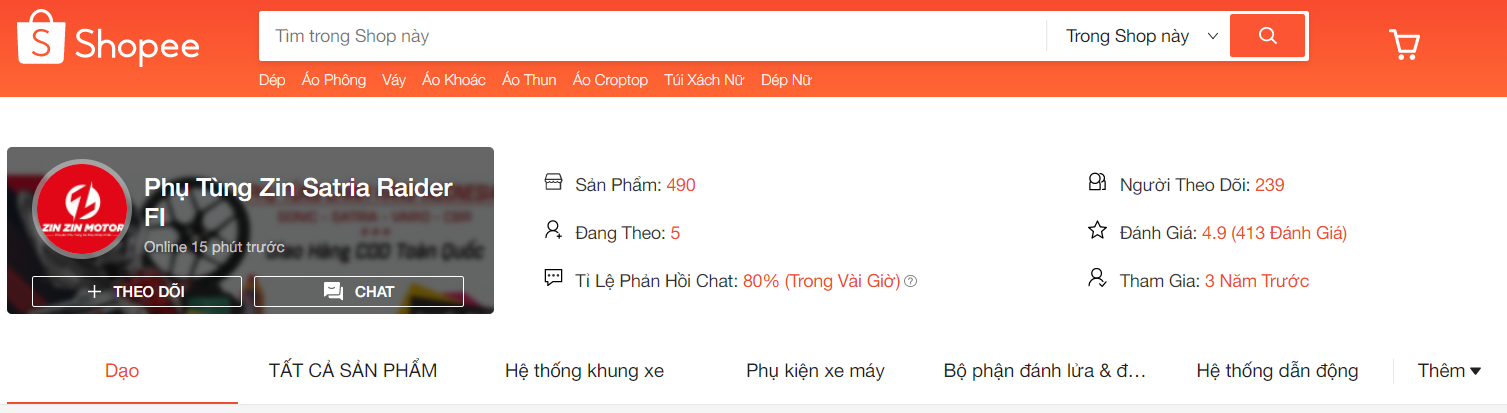The image size is (1507, 413).
Task: Expand the Thêm category menu
Action: 1449,371
